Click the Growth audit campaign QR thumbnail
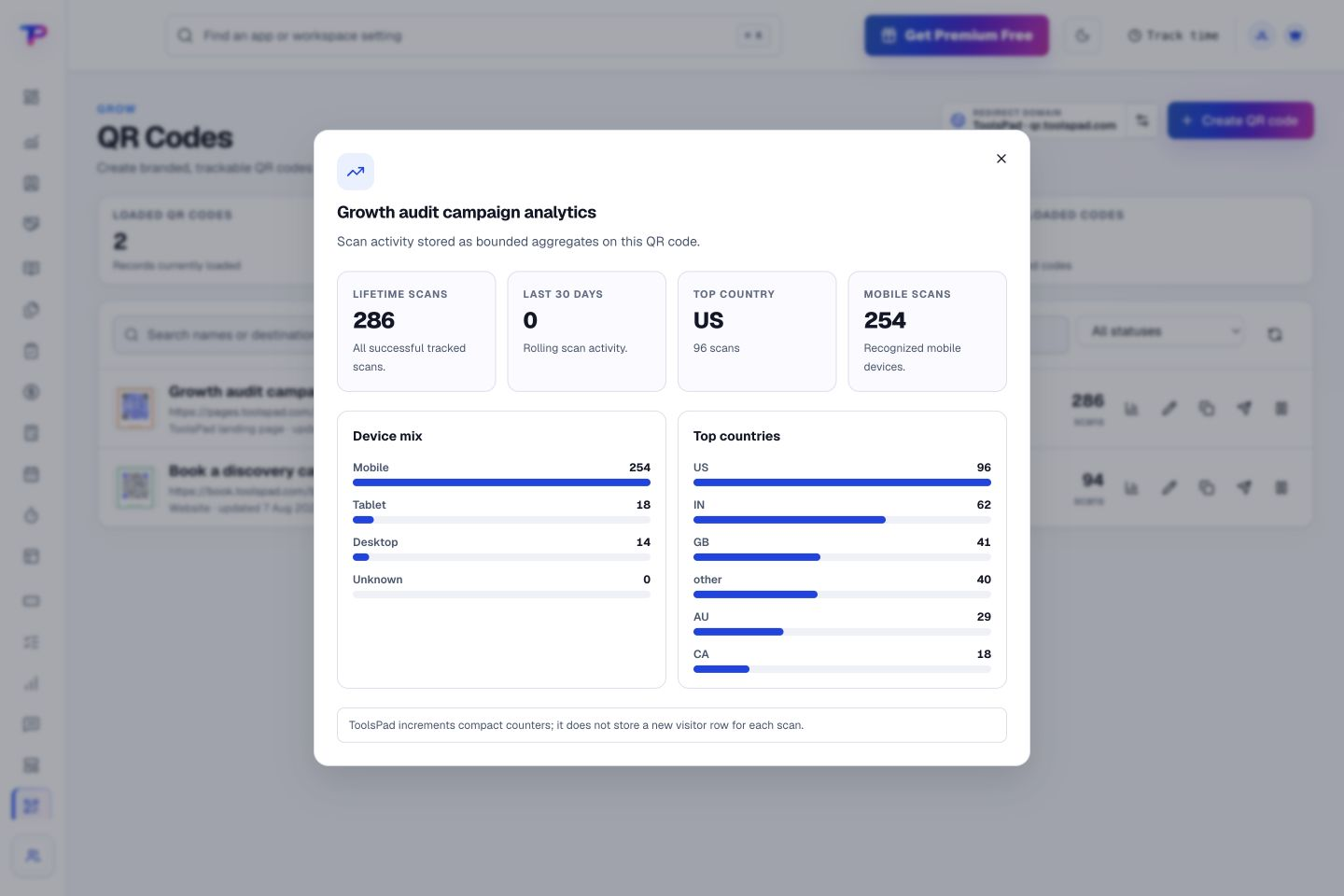 135,408
